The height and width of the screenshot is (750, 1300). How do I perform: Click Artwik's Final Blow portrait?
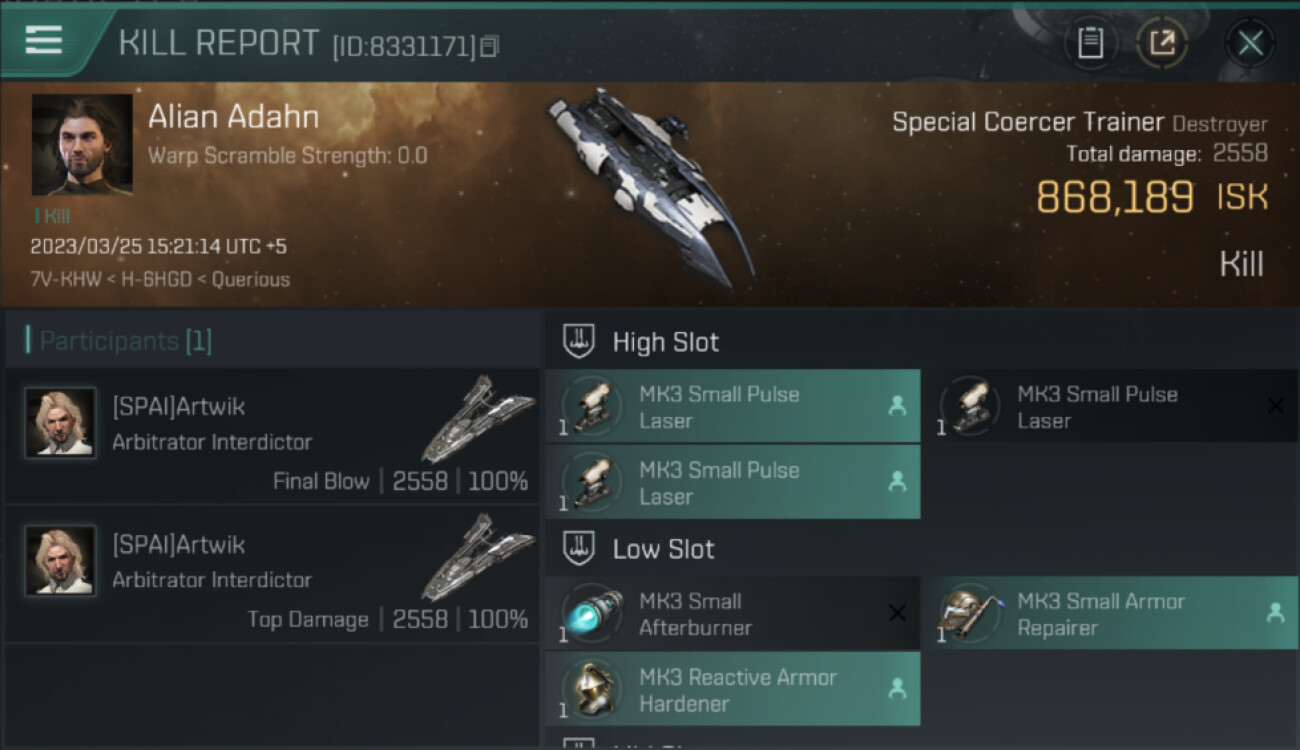tap(60, 423)
